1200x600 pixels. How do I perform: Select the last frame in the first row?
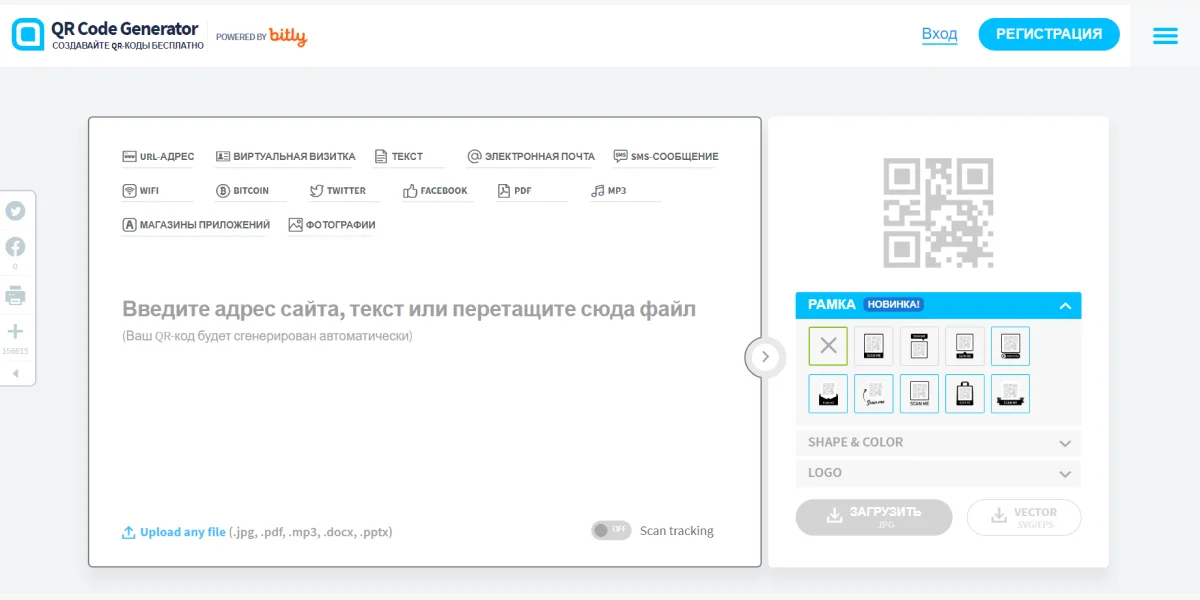tap(1011, 346)
